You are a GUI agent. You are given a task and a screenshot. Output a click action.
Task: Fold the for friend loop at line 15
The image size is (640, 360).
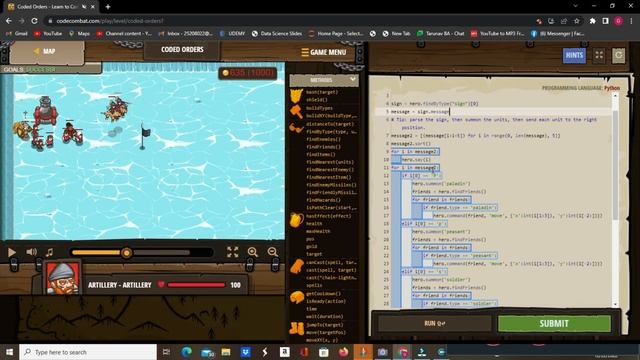pyautogui.click(x=441, y=200)
